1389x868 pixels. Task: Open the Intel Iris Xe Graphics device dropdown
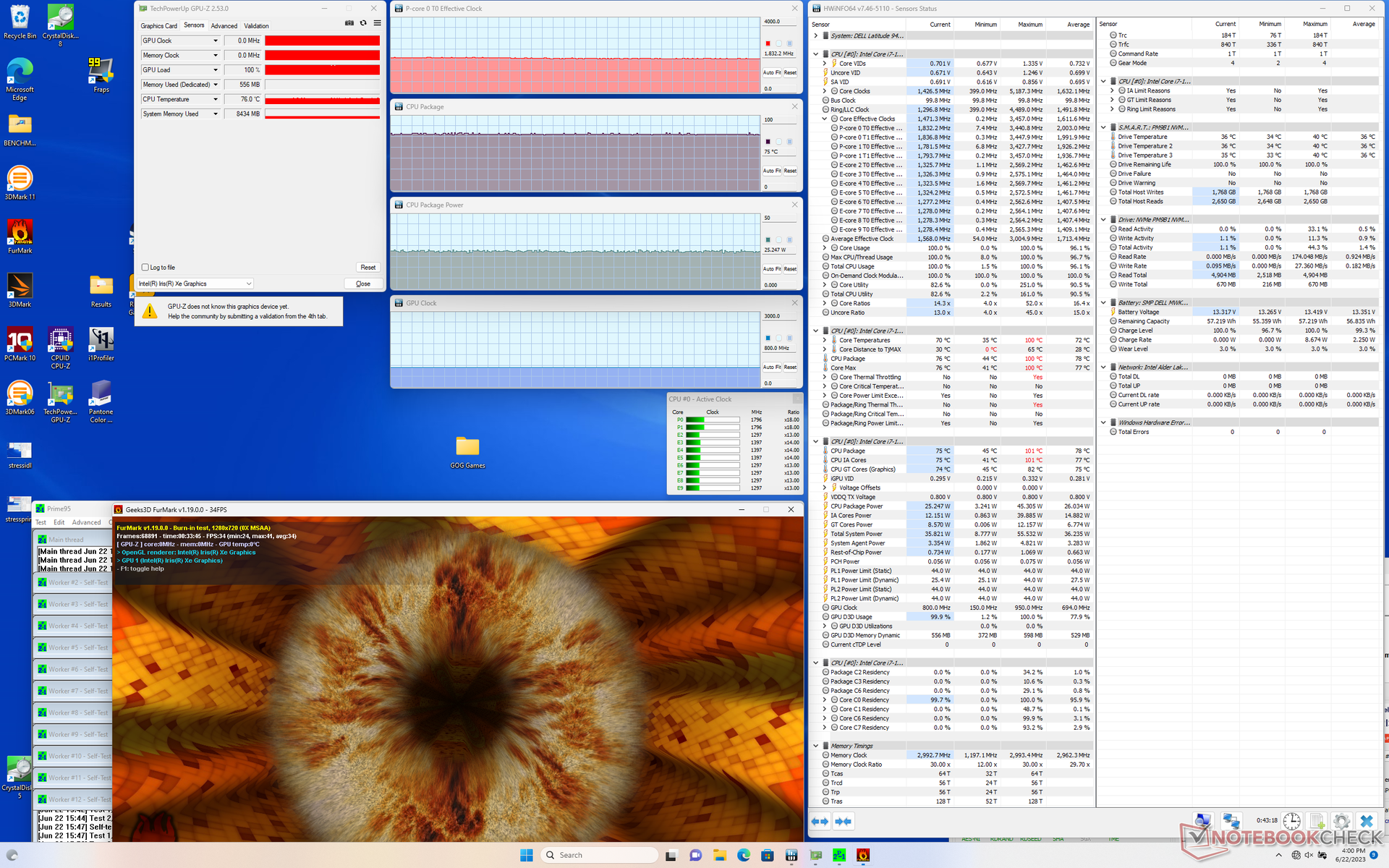click(x=248, y=284)
